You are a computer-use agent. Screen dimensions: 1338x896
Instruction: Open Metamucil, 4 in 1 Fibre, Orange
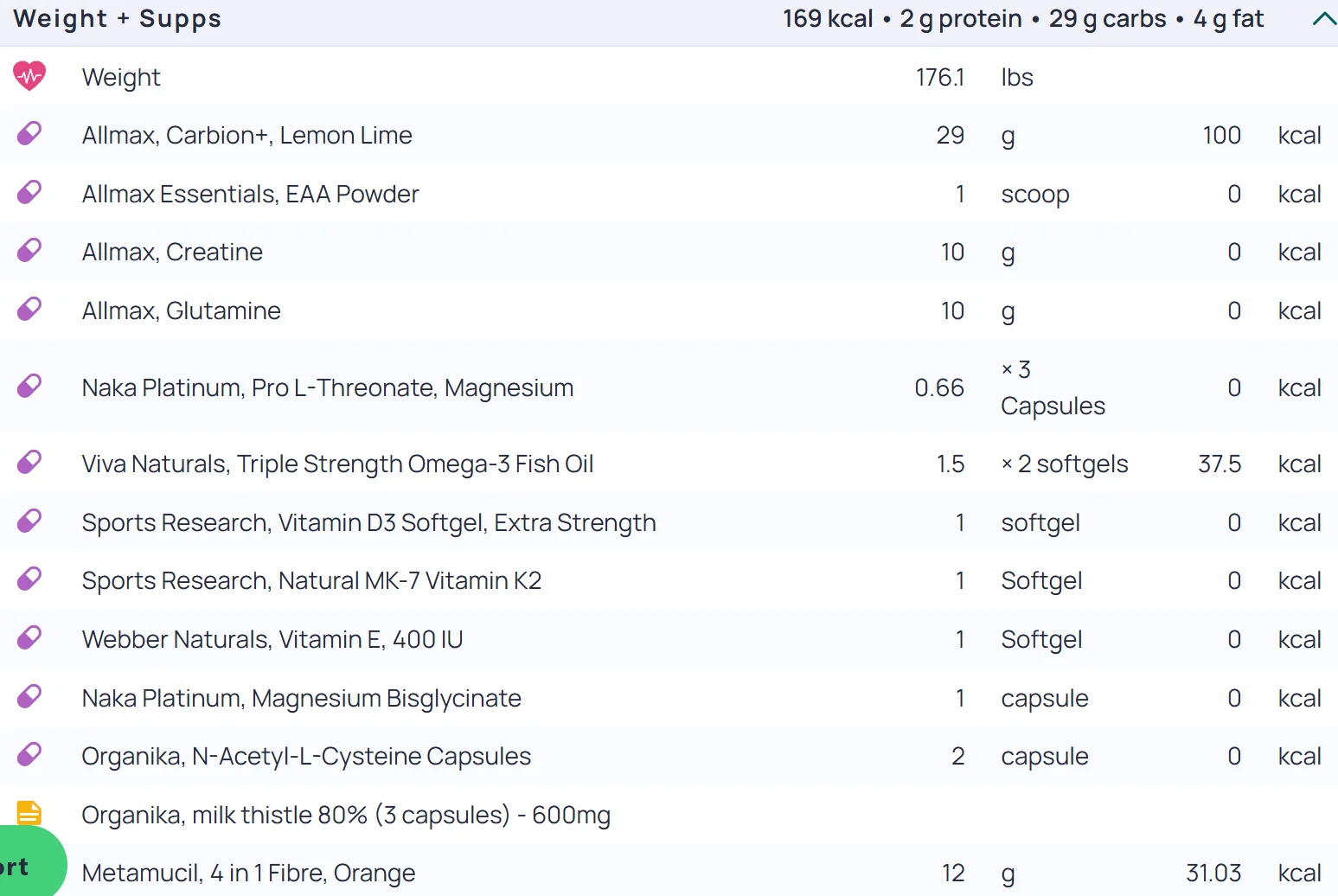pyautogui.click(x=249, y=874)
